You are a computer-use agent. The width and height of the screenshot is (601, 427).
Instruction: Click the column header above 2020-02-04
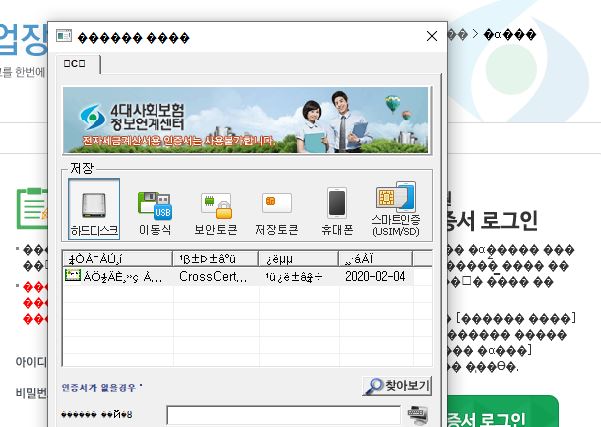click(375, 259)
